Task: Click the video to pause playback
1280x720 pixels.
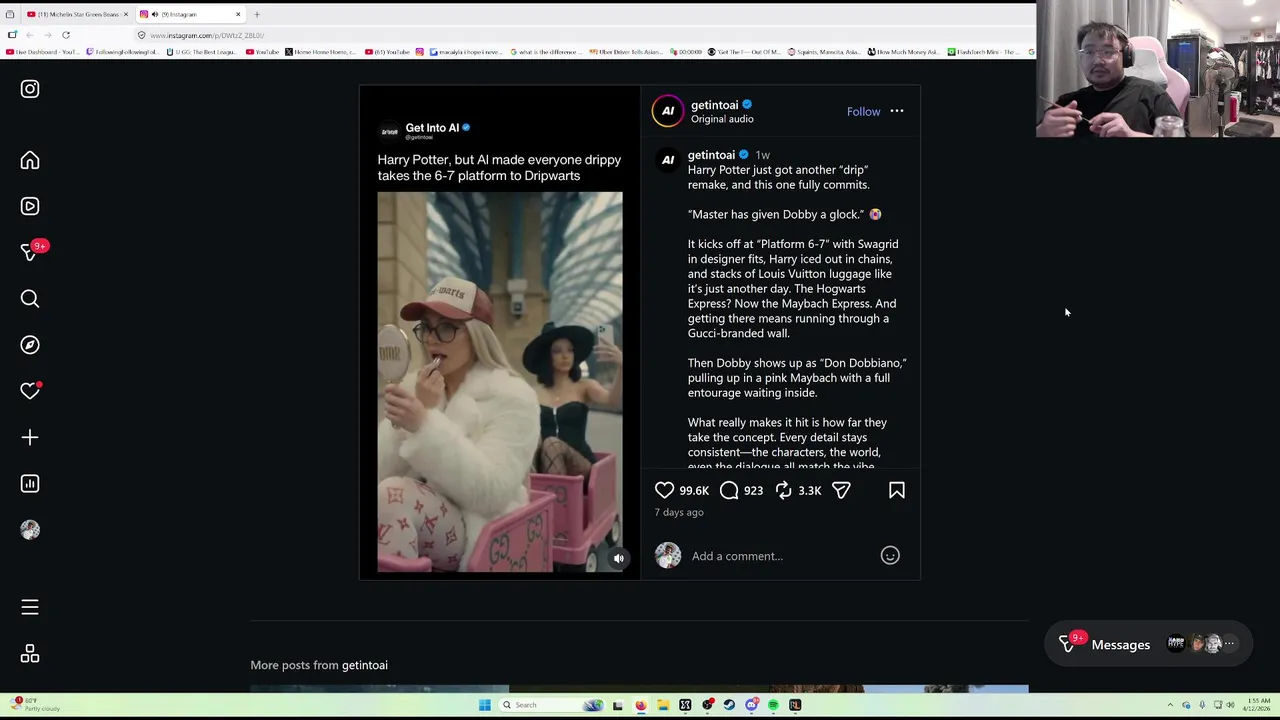Action: tap(500, 382)
